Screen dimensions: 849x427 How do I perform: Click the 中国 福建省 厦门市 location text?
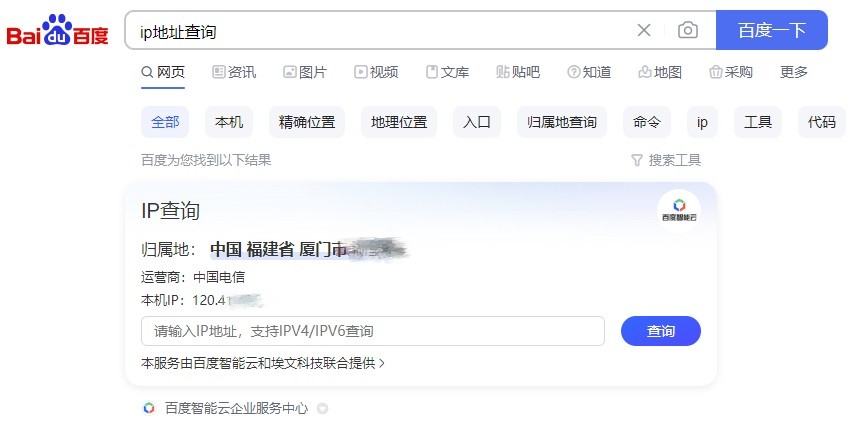(278, 249)
